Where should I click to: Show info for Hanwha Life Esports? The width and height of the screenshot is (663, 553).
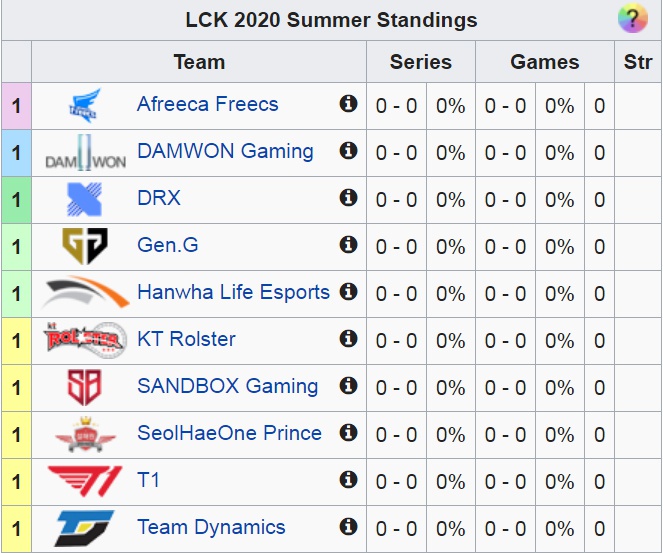[x=348, y=291]
